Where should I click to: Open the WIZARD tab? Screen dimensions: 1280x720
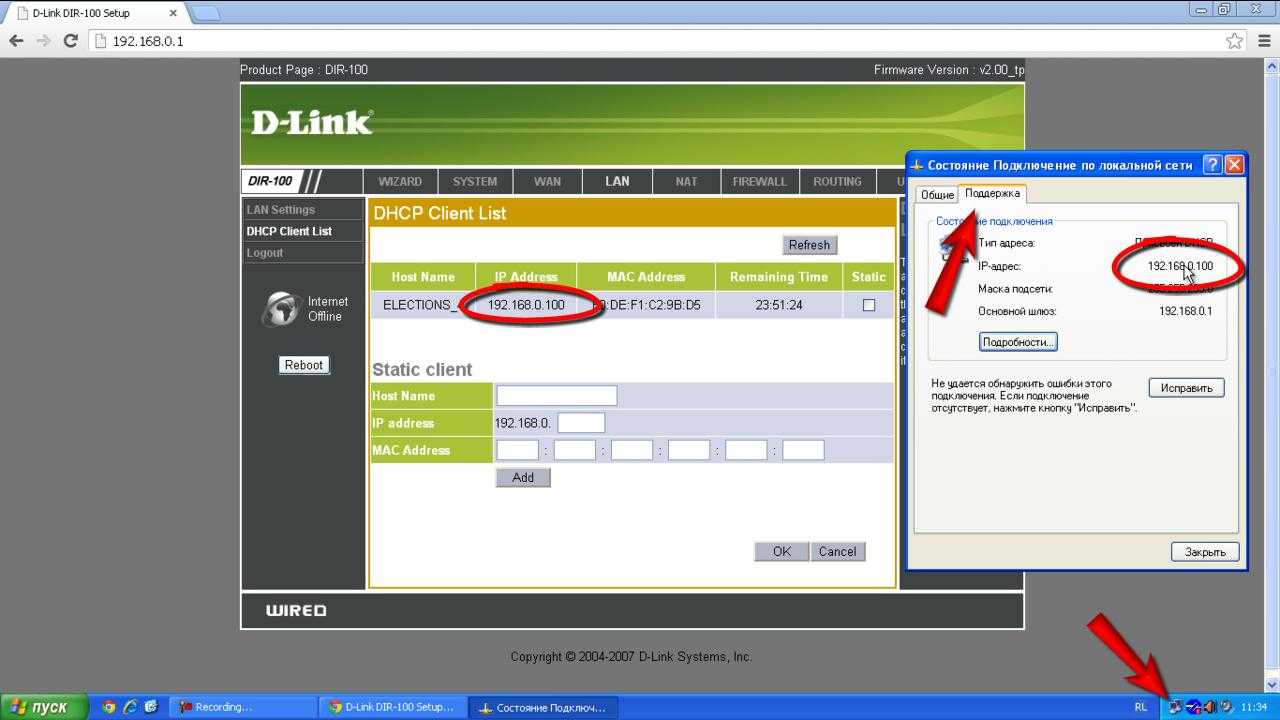point(400,181)
